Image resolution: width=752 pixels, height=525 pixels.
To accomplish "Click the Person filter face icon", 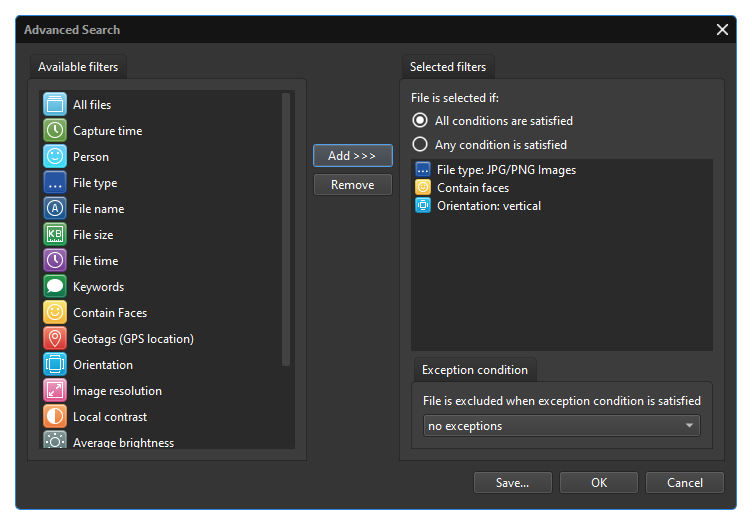I will tap(55, 157).
